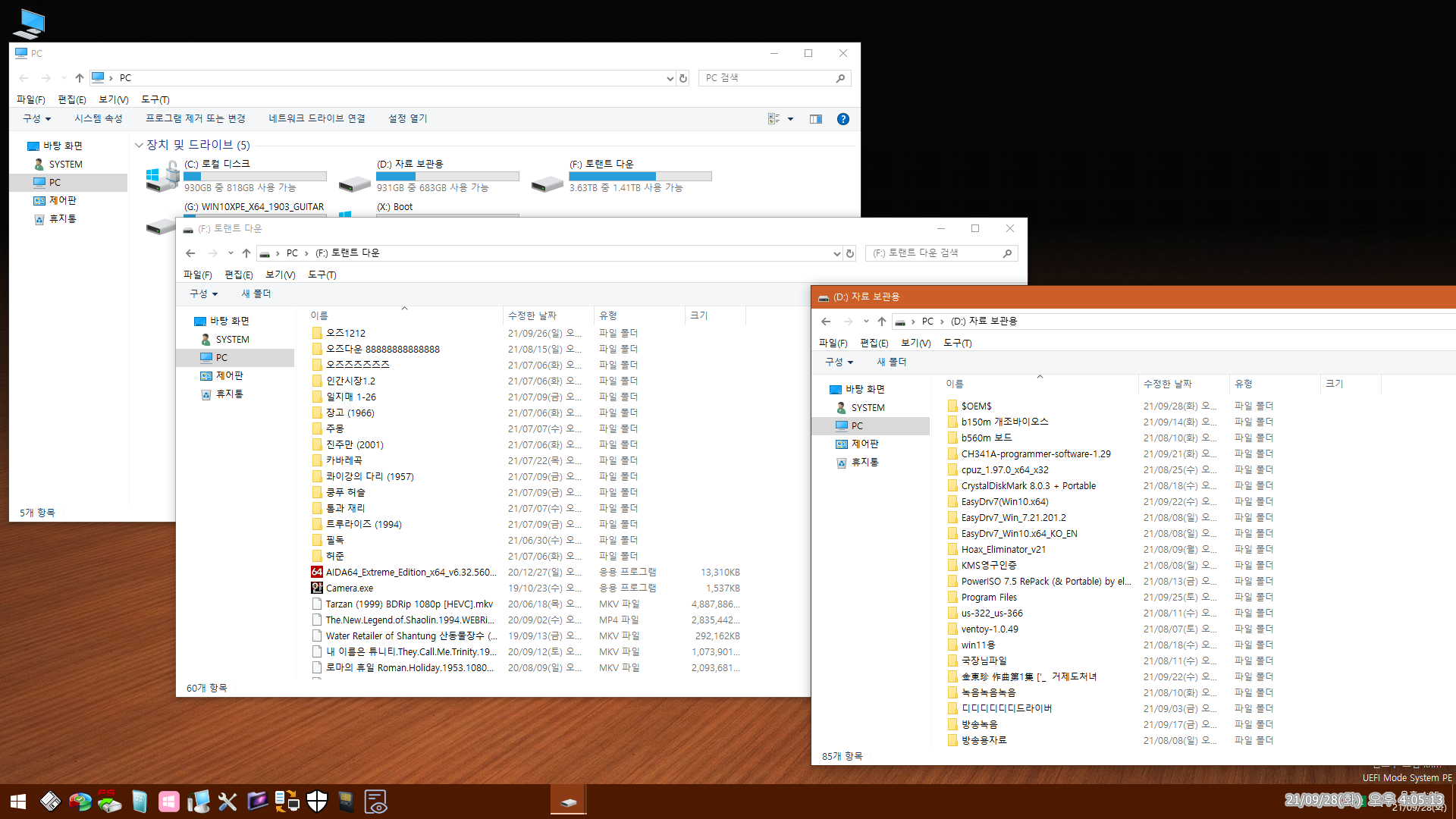Select Program Files folder in D: window

coord(989,597)
